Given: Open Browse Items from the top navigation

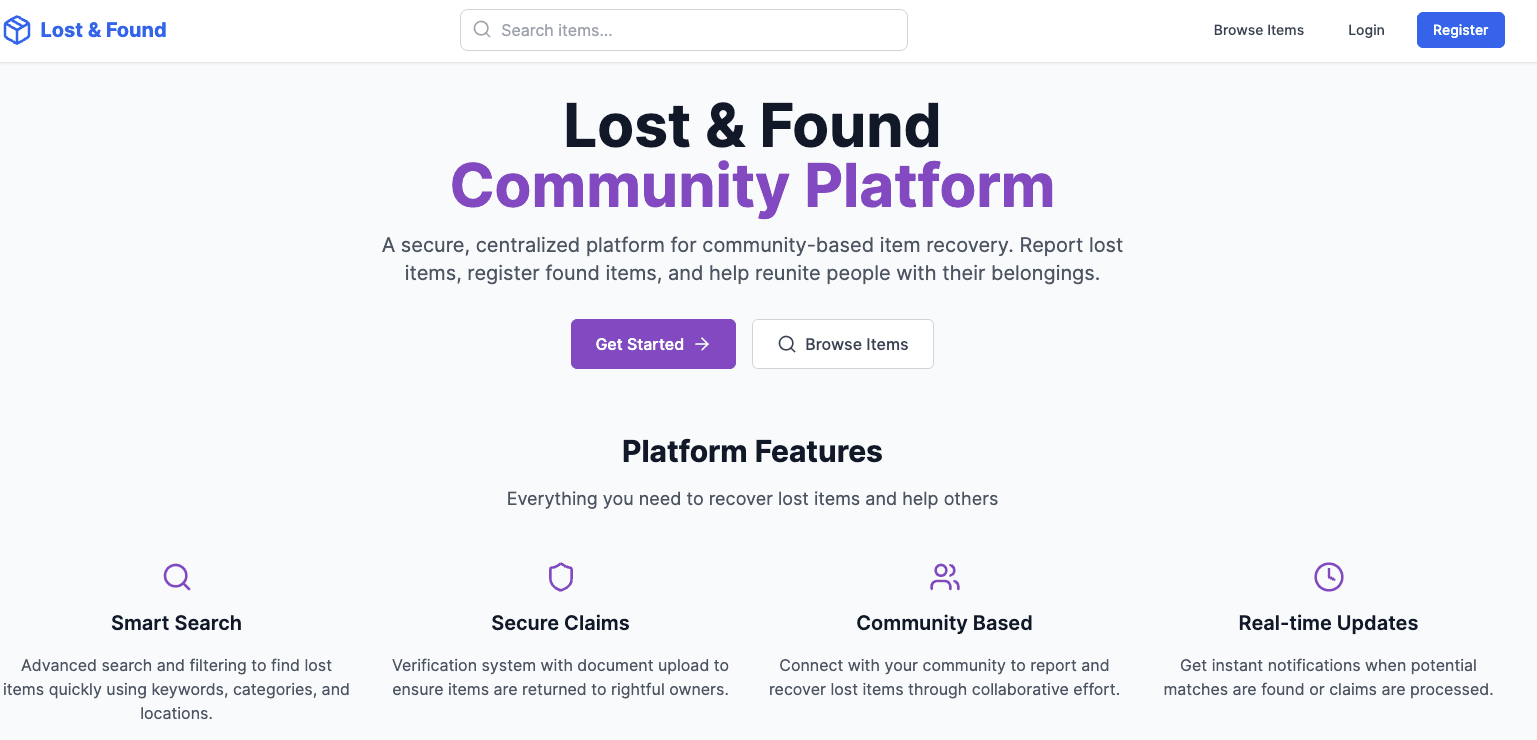Looking at the screenshot, I should (1258, 30).
